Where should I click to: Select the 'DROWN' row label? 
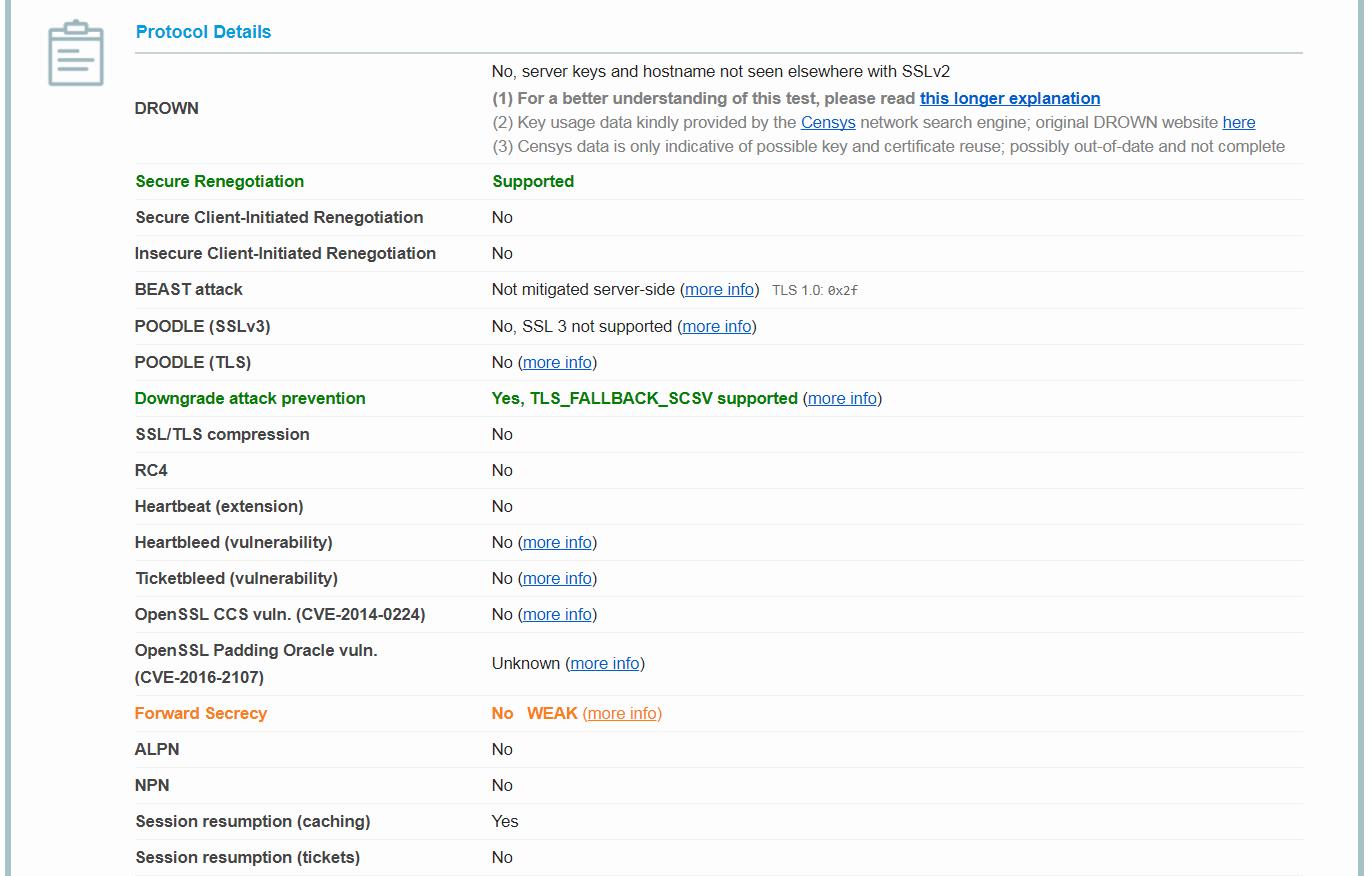point(167,108)
